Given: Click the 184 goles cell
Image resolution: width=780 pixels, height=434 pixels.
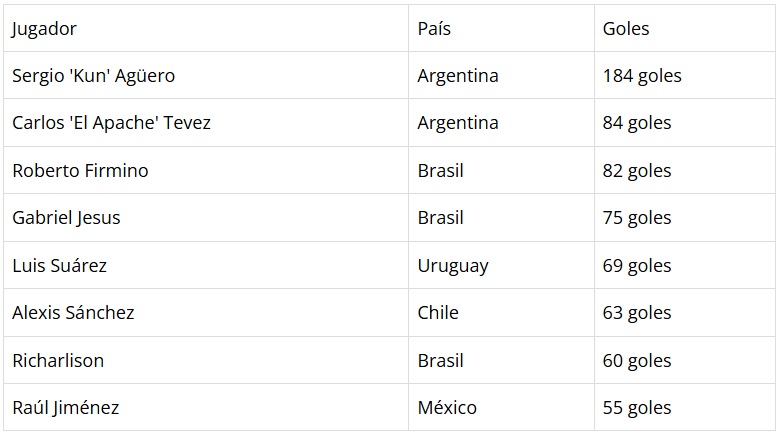Looking at the screenshot, I should point(642,76).
